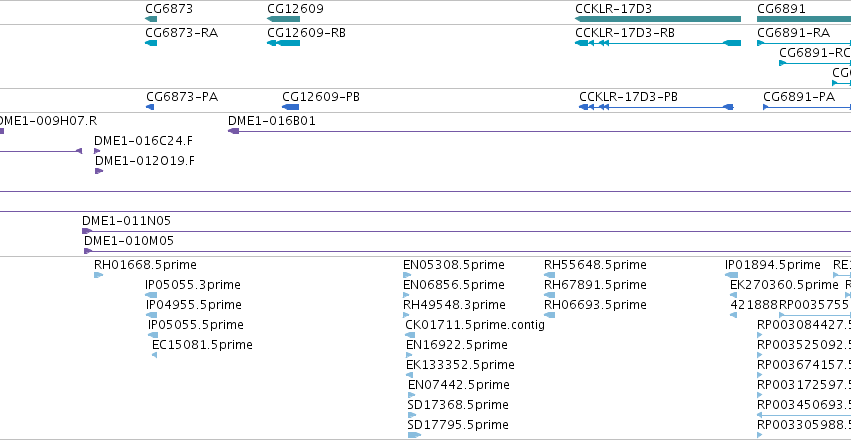This screenshot has width=851, height=440.
Task: Open the CCKLR-17D3-PB label
Action: coord(628,97)
